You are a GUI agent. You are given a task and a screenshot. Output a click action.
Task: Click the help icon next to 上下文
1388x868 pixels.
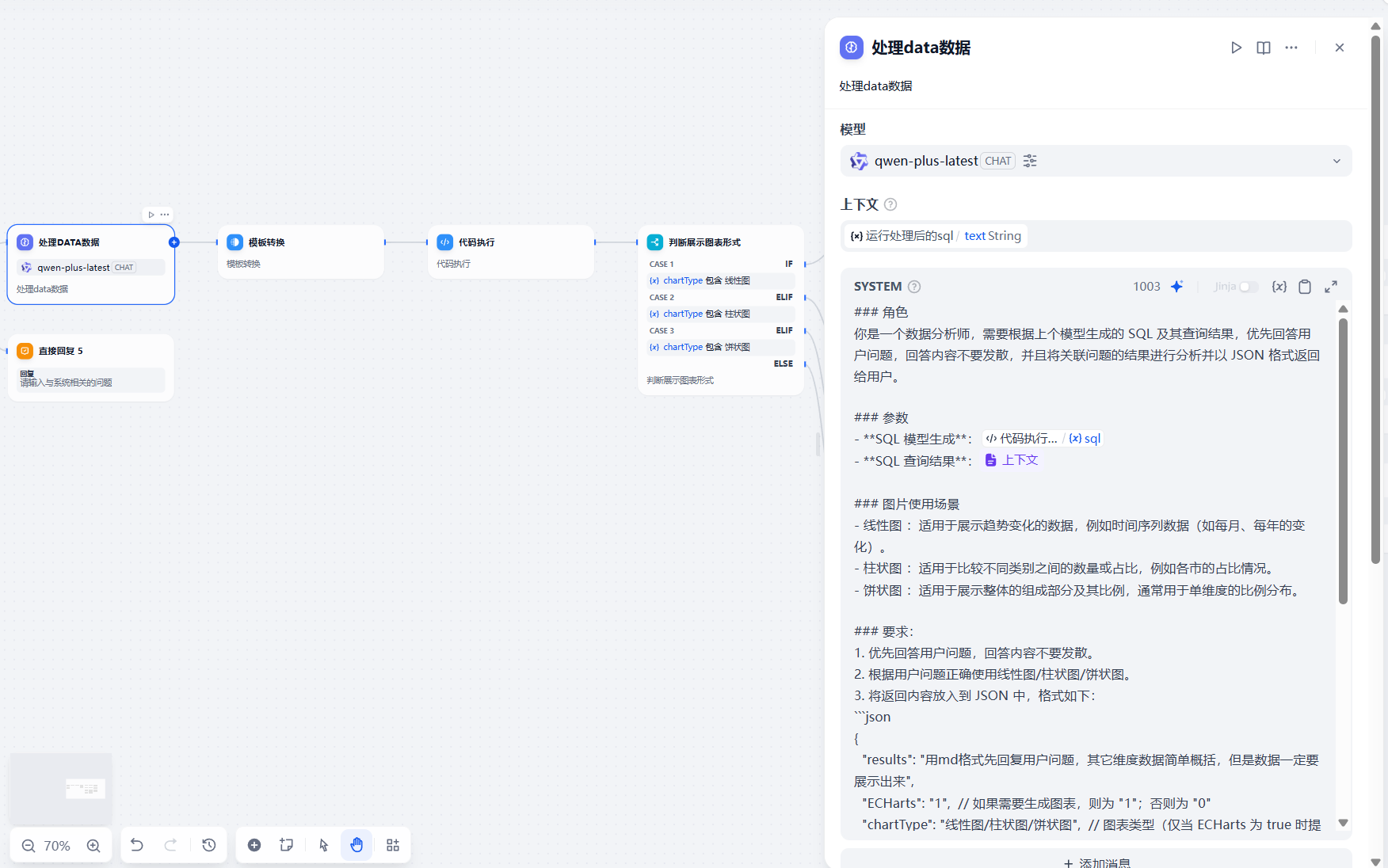tap(890, 204)
